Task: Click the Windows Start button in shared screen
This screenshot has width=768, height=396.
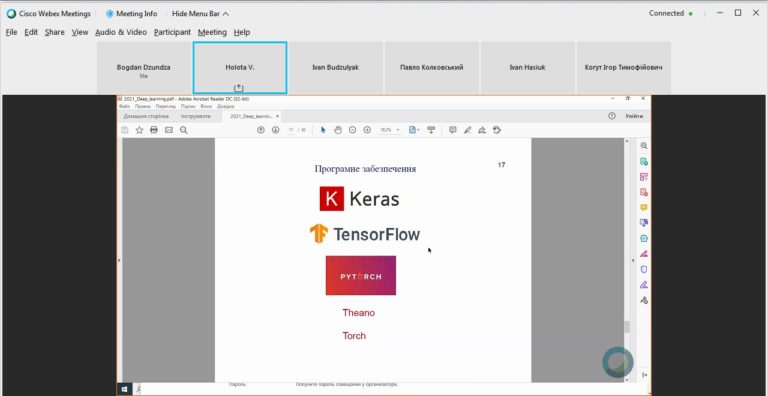Action: point(124,389)
